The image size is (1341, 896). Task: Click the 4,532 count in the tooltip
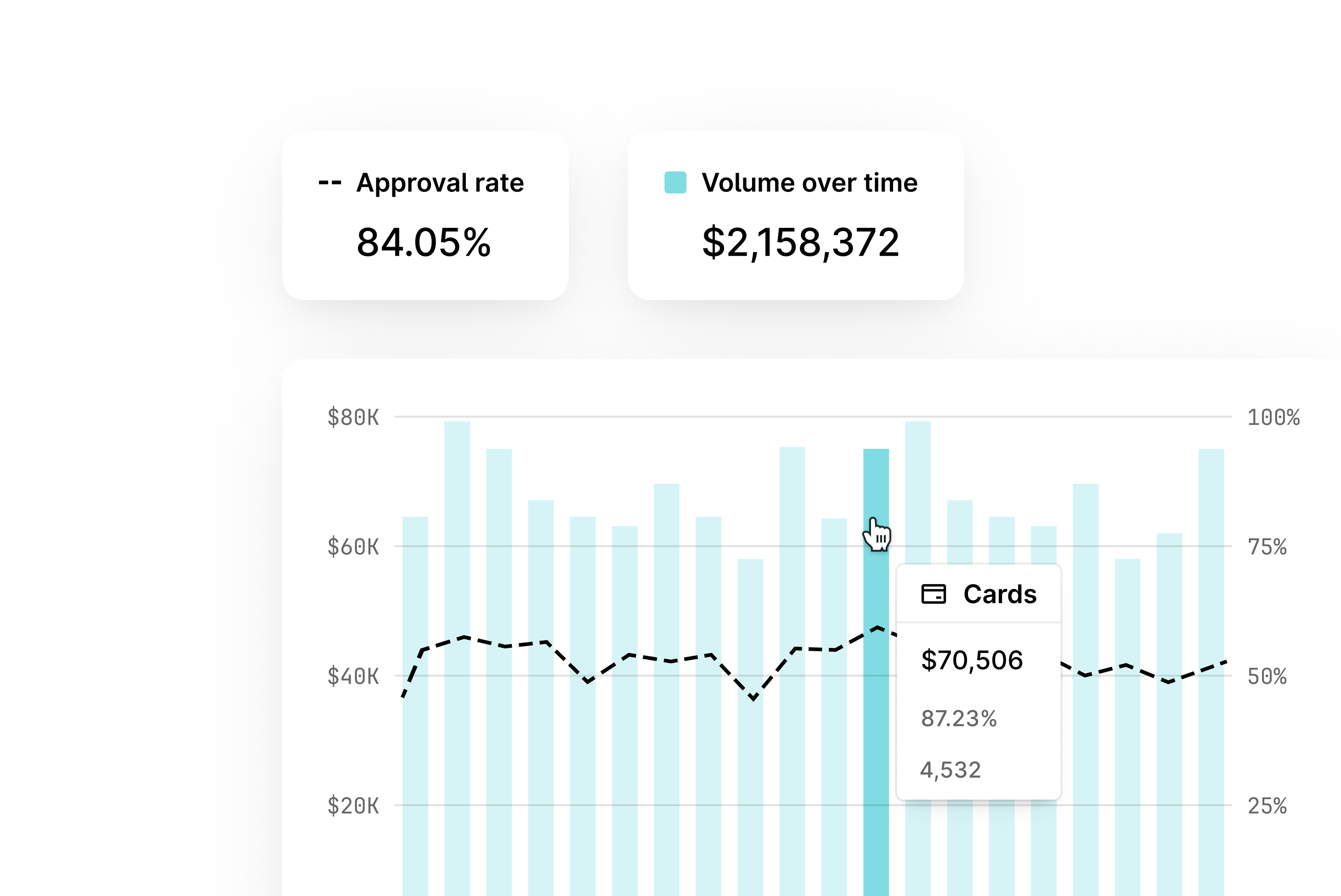click(x=951, y=770)
